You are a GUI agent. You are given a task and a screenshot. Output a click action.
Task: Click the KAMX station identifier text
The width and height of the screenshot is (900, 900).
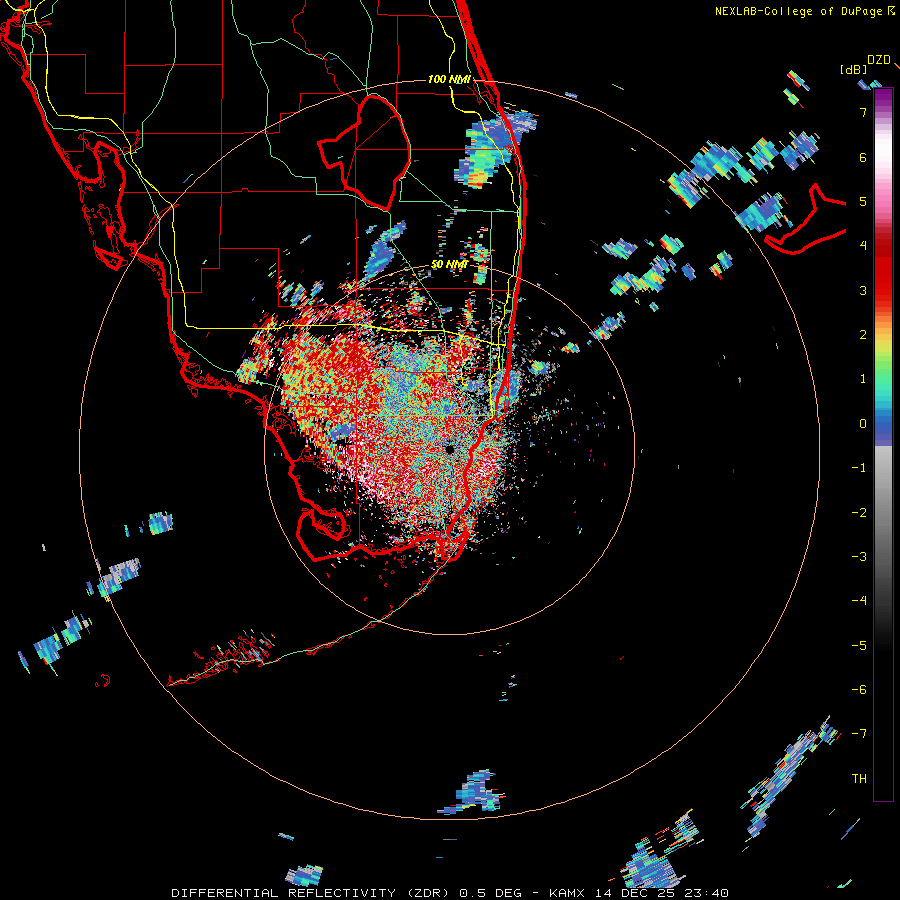567,893
